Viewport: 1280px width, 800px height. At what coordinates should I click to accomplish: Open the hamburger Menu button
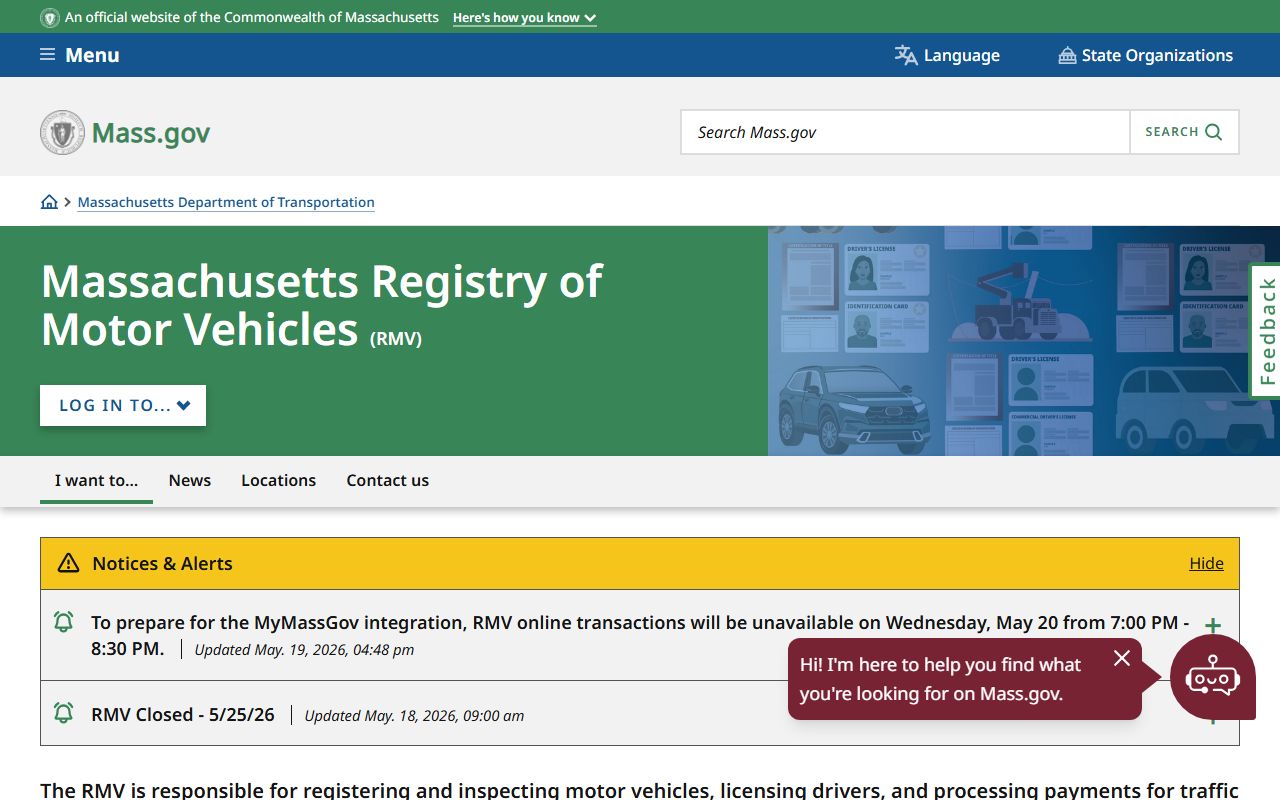(x=79, y=55)
